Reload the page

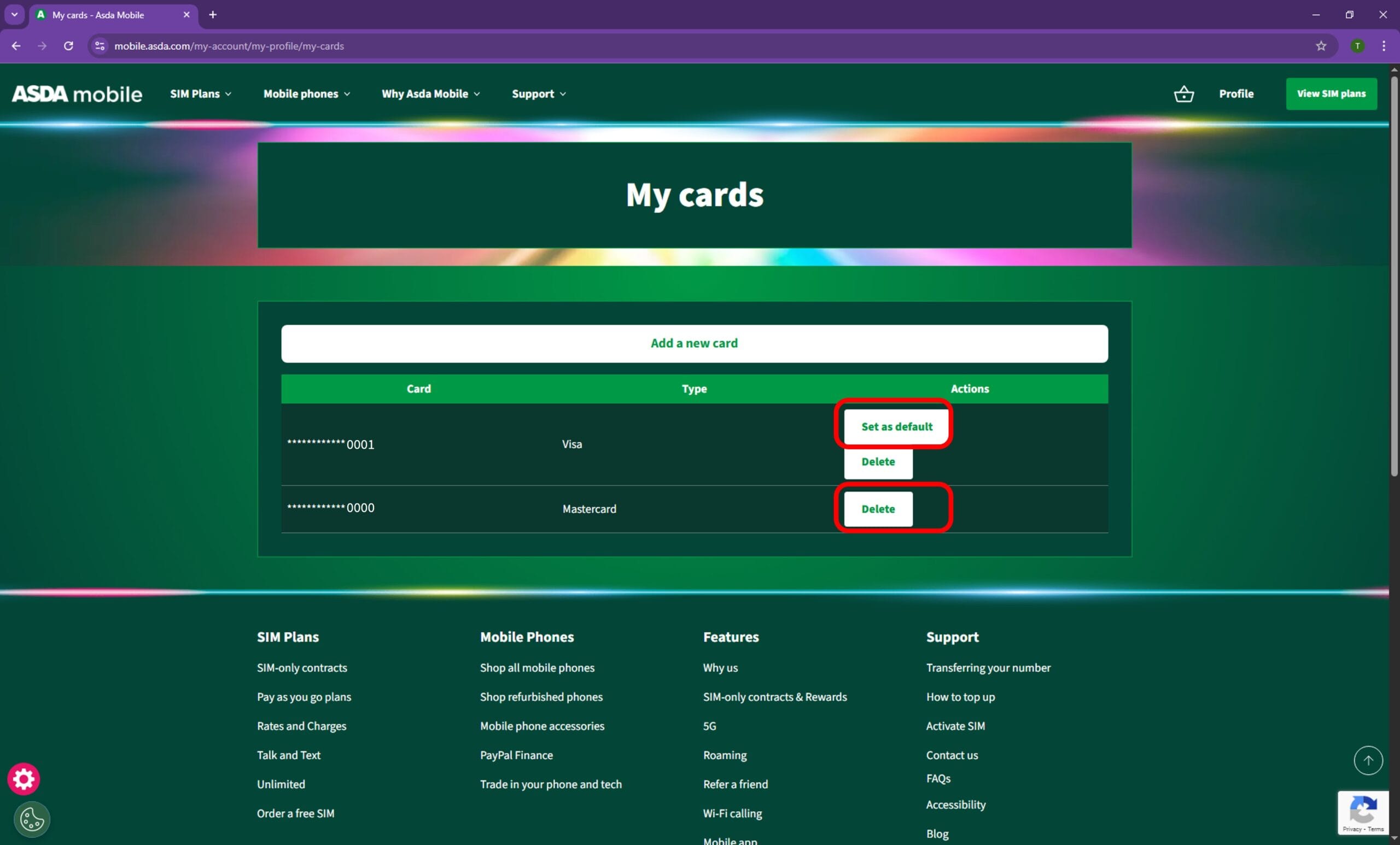coord(68,46)
